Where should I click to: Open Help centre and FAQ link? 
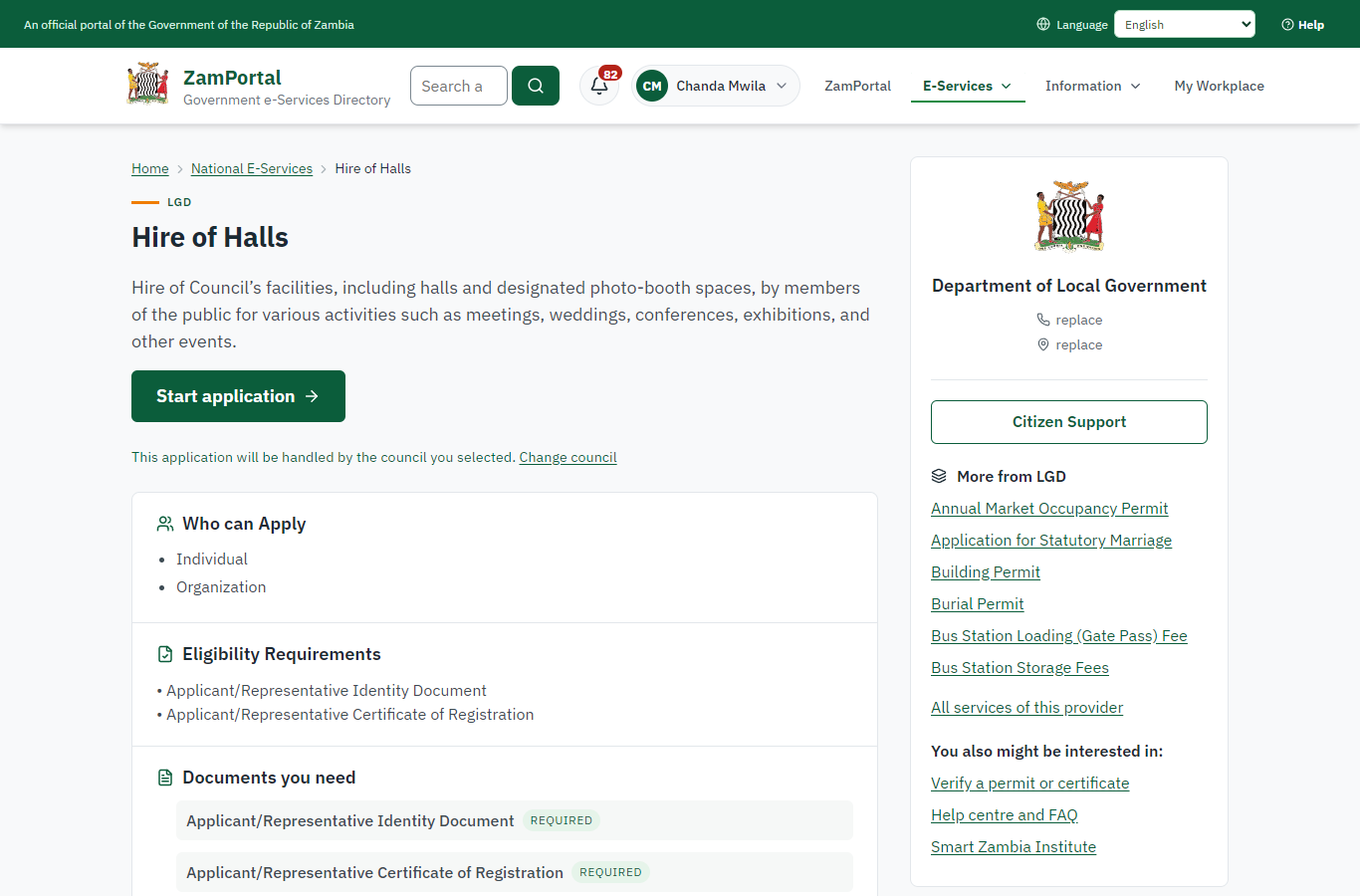click(x=1005, y=815)
